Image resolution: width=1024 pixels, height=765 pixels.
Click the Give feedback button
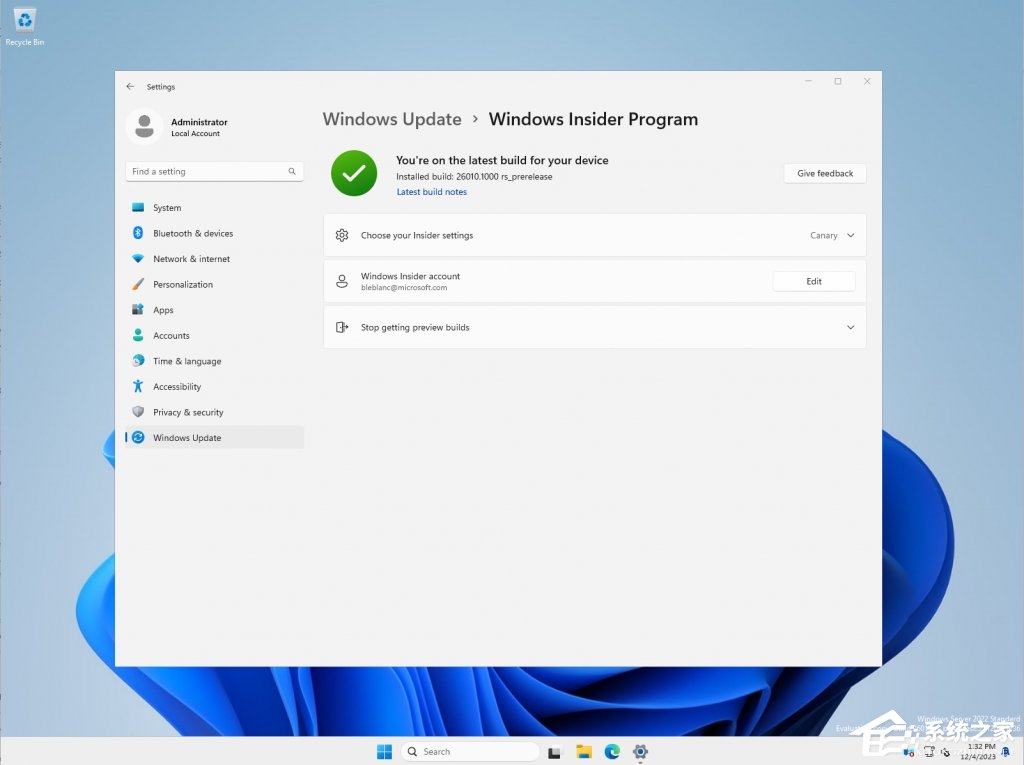(x=824, y=174)
